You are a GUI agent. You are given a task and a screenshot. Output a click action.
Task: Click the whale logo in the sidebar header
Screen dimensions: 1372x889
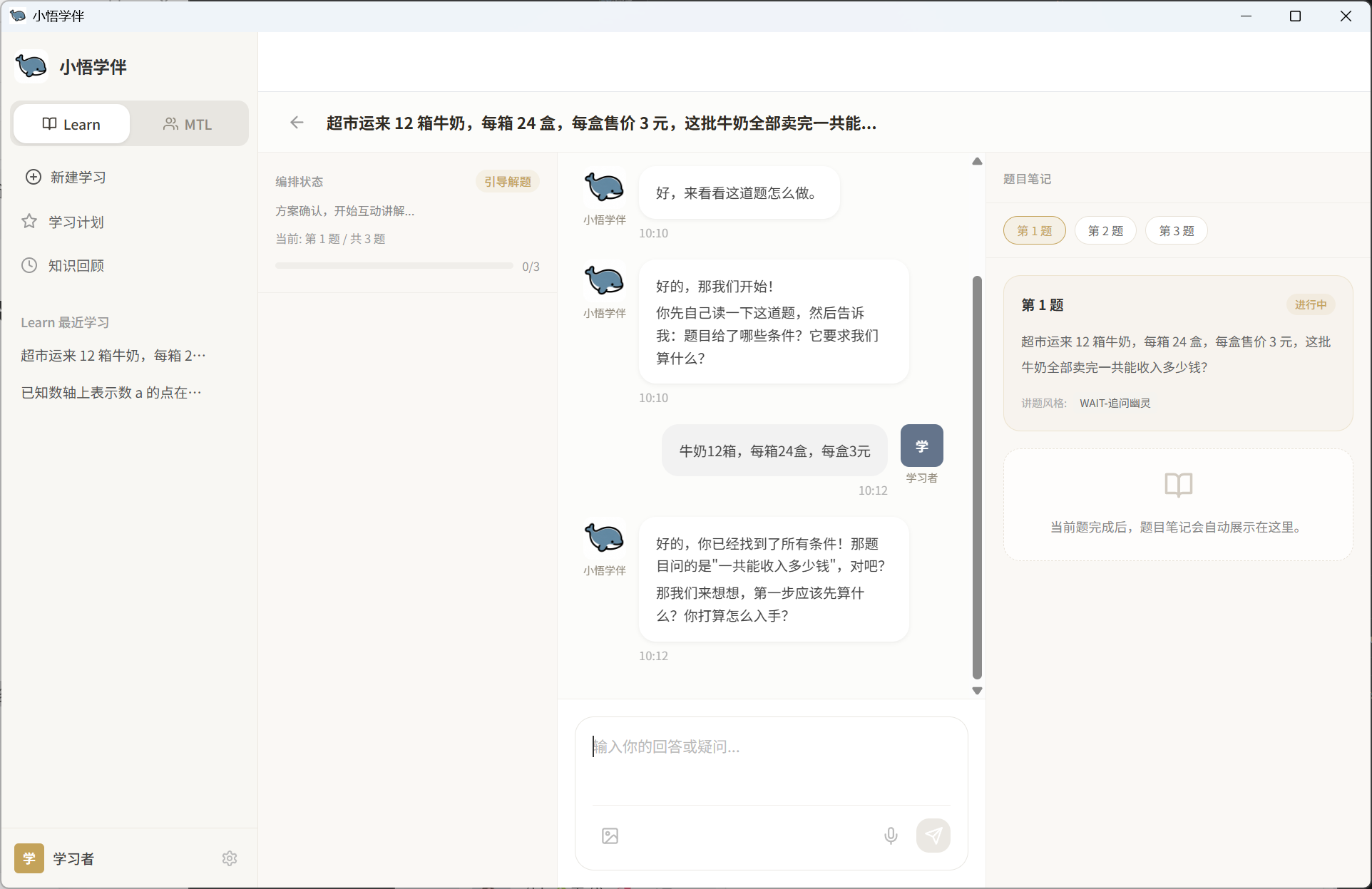[31, 66]
